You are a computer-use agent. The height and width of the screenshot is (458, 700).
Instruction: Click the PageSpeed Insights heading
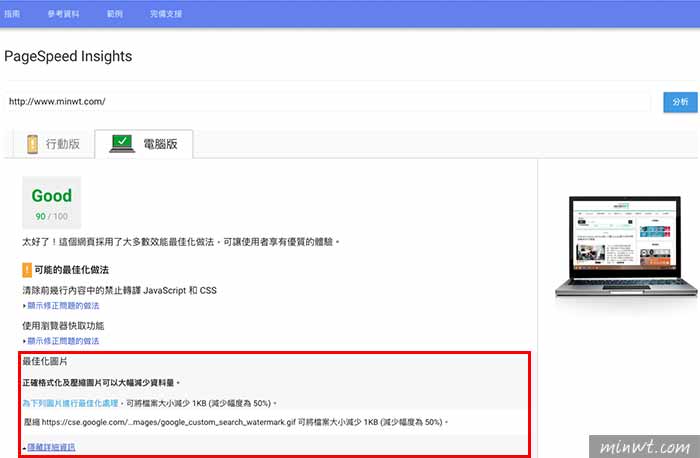point(68,56)
